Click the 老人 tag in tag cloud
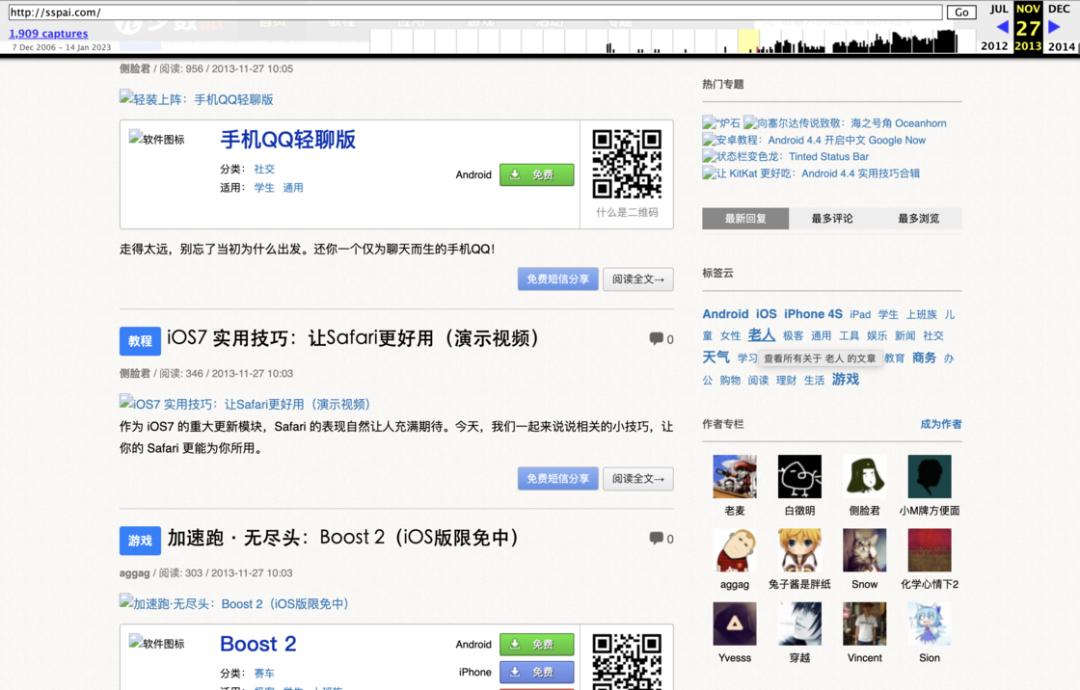 point(761,335)
